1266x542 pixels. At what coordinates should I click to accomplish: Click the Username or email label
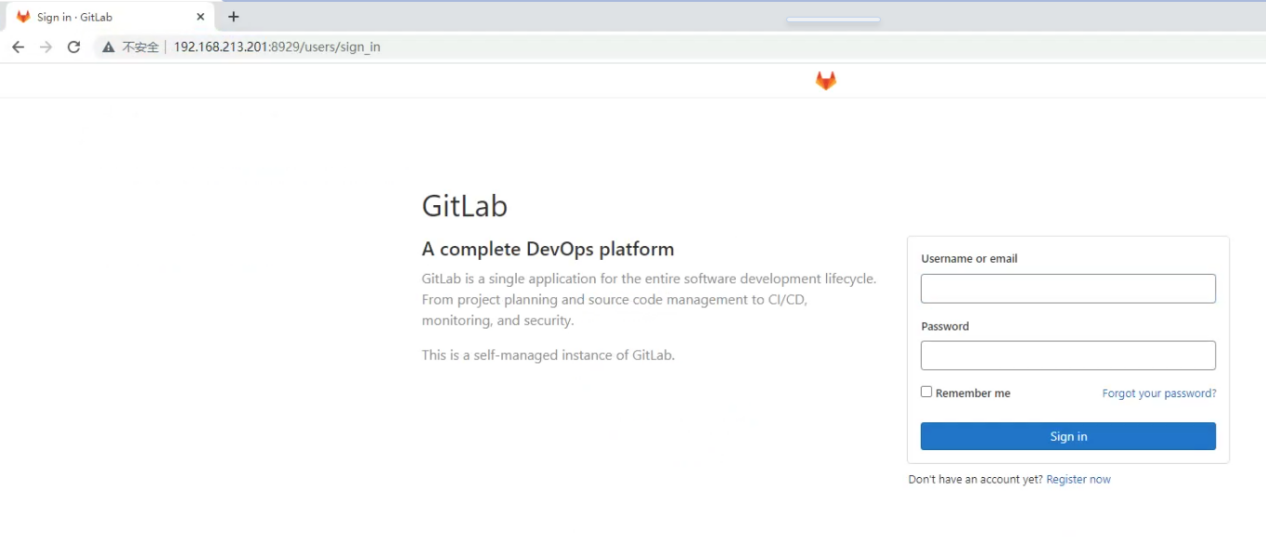[969, 259]
